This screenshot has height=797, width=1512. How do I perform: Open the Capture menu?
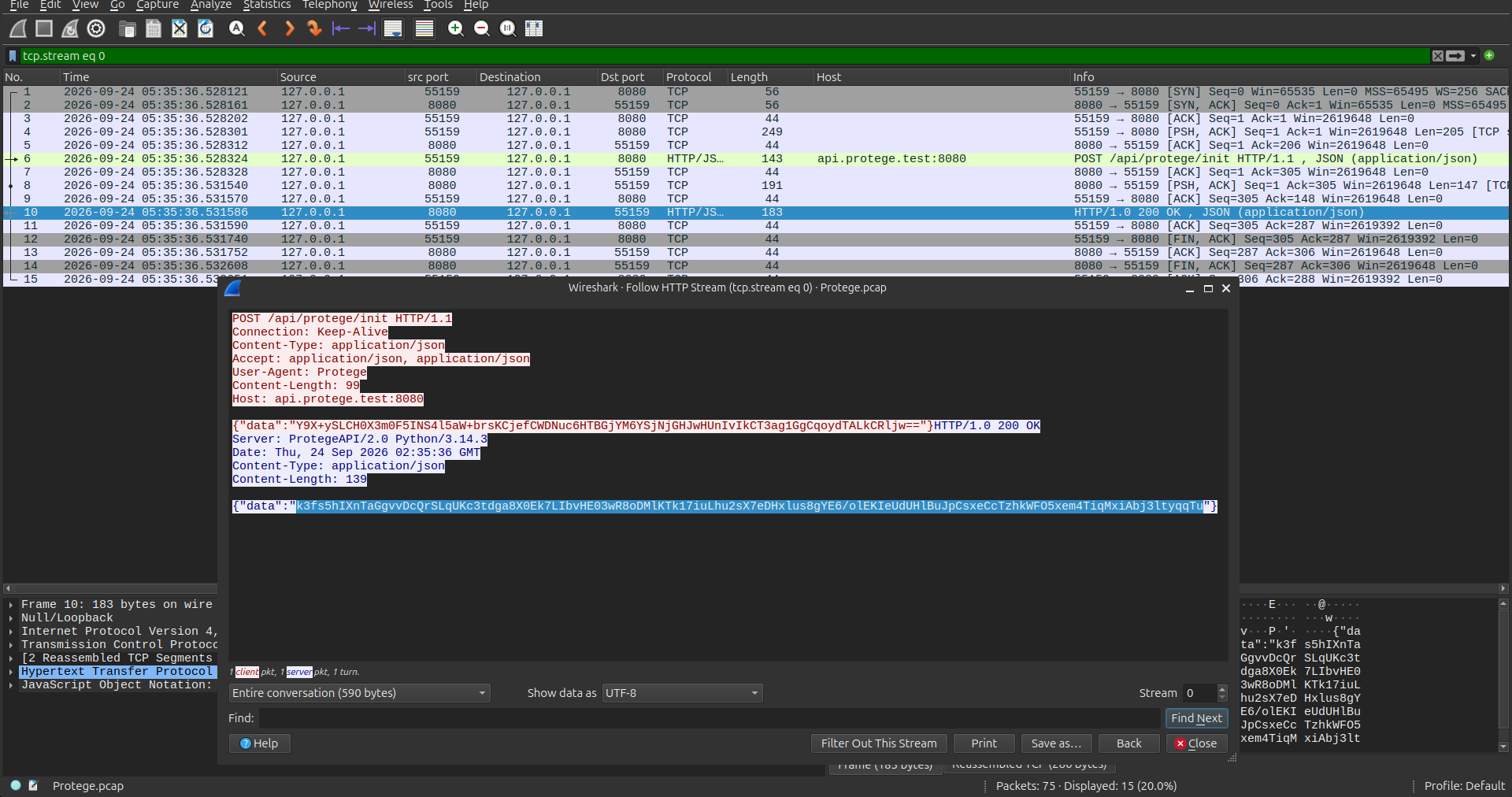tap(157, 5)
